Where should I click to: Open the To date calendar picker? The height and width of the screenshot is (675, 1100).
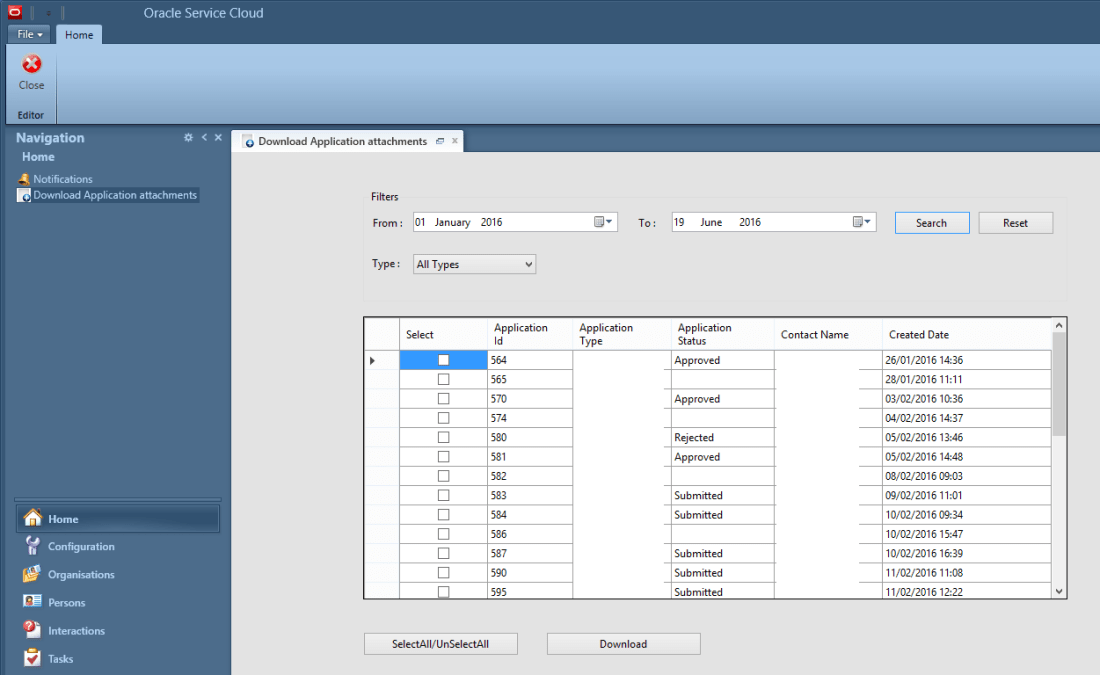pos(860,222)
